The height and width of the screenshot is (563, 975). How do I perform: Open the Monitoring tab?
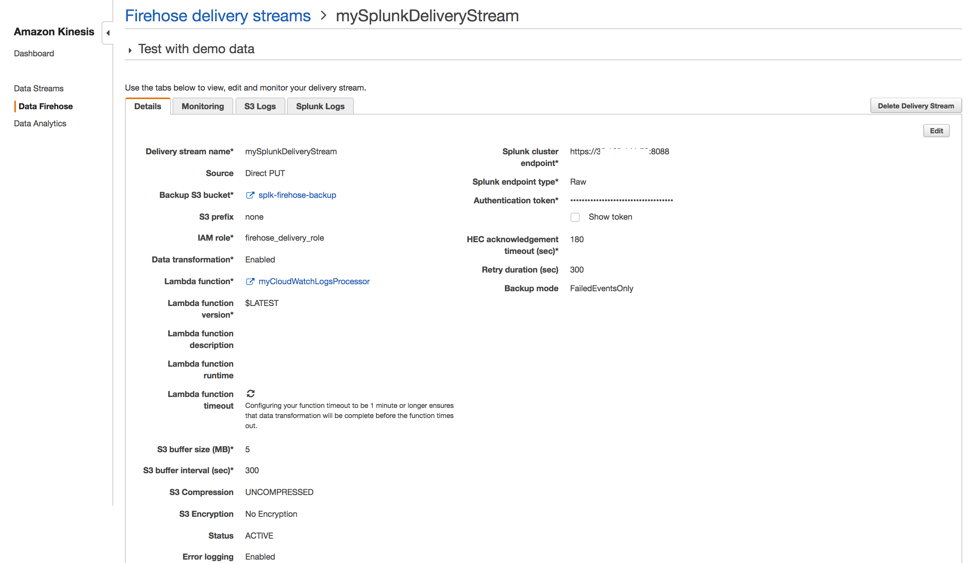(203, 106)
